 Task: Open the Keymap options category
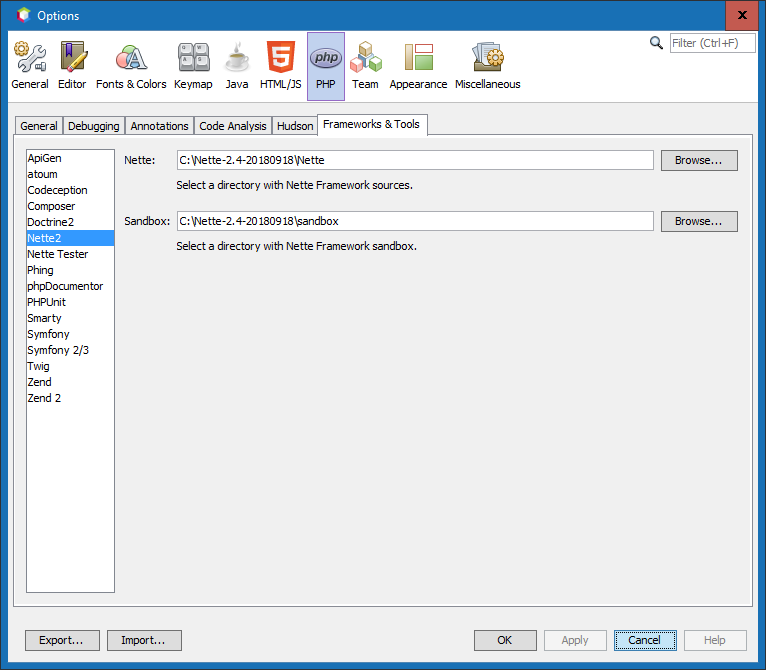pyautogui.click(x=193, y=66)
